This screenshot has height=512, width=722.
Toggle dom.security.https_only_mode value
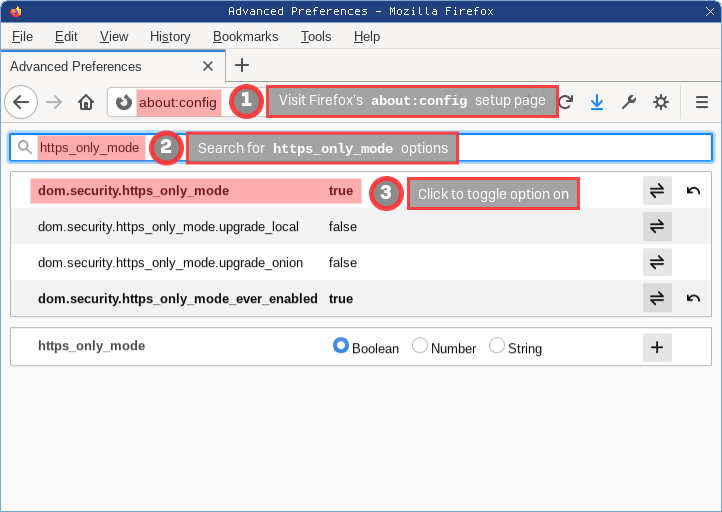coord(657,190)
